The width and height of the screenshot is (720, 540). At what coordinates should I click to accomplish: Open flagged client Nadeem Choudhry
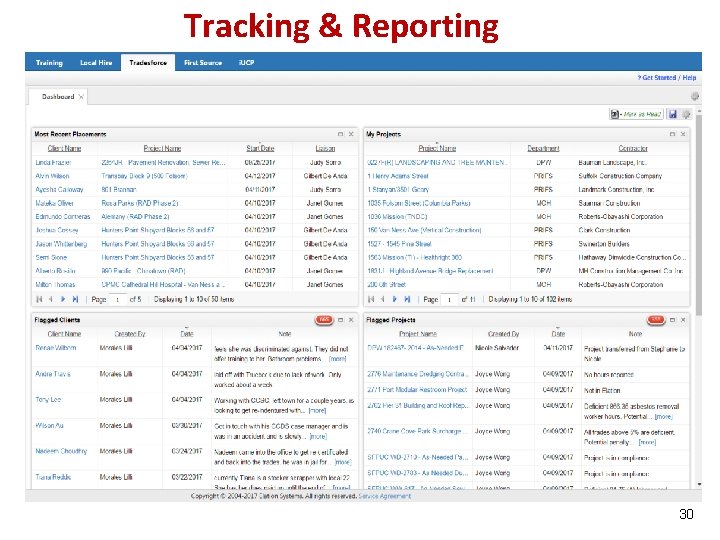(61, 451)
